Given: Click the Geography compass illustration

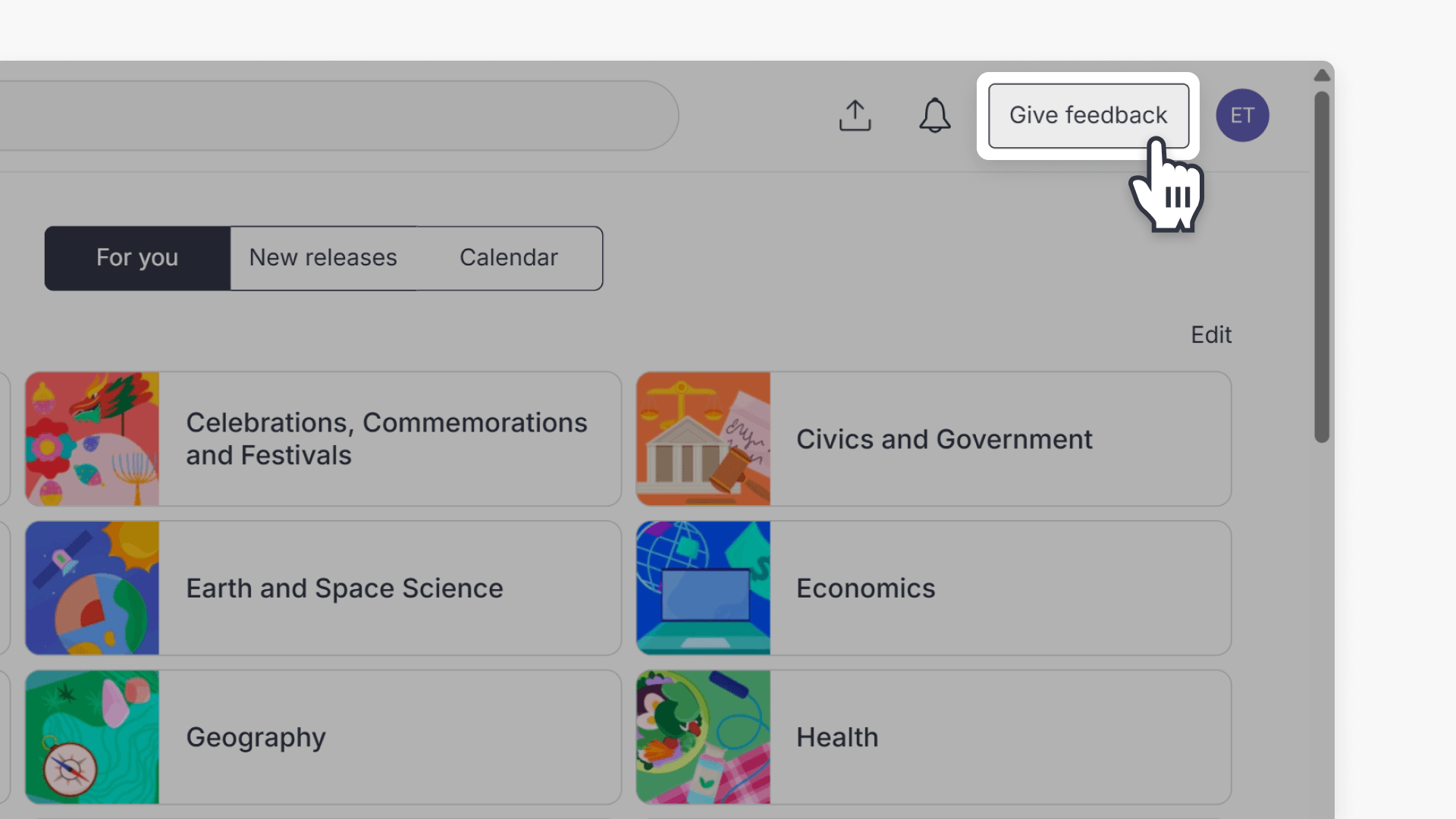Looking at the screenshot, I should click(x=93, y=736).
